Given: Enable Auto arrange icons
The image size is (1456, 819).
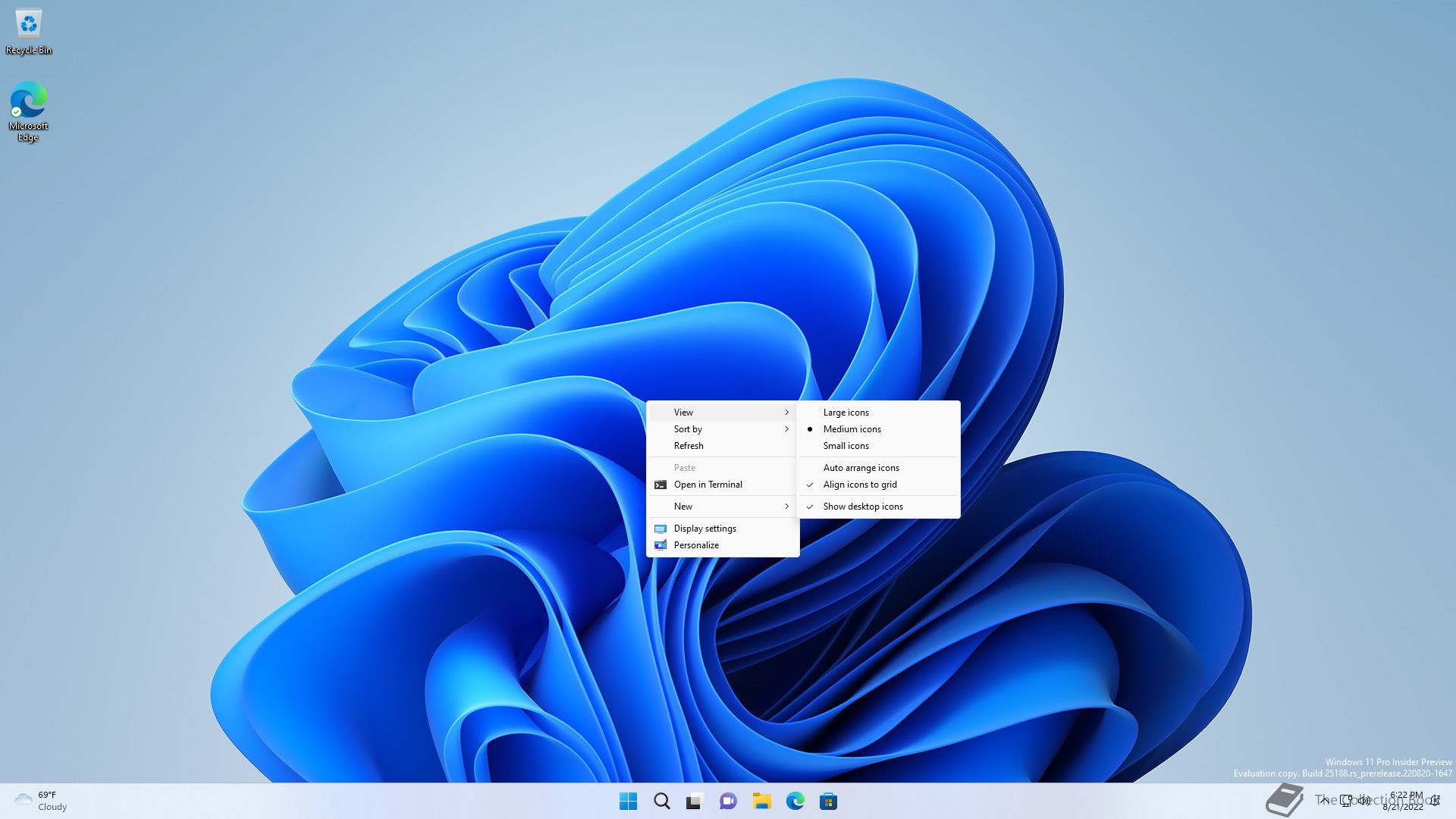Looking at the screenshot, I should [878, 468].
